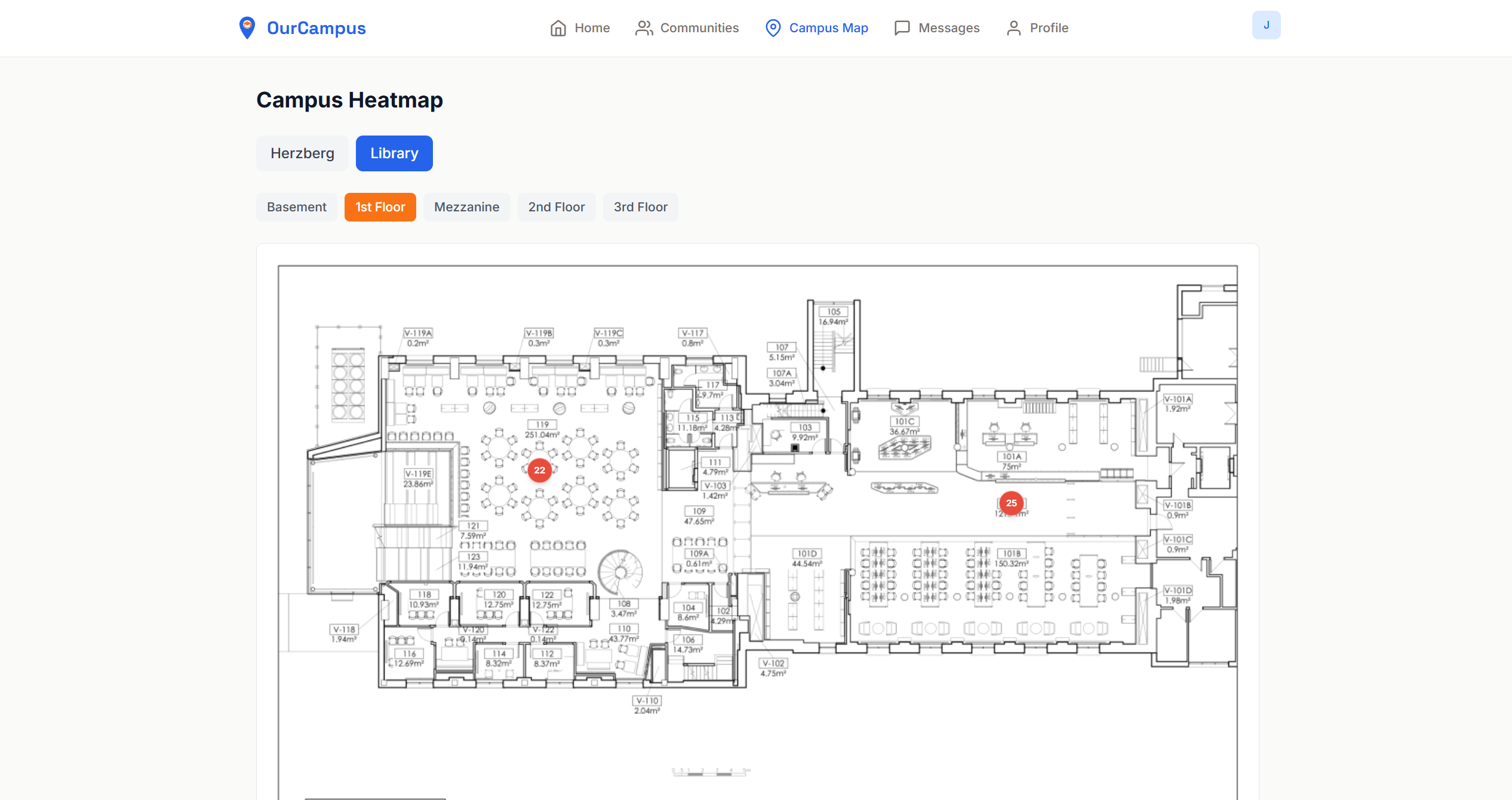The height and width of the screenshot is (800, 1512).
Task: Show the 3rd Floor map
Action: [x=640, y=207]
